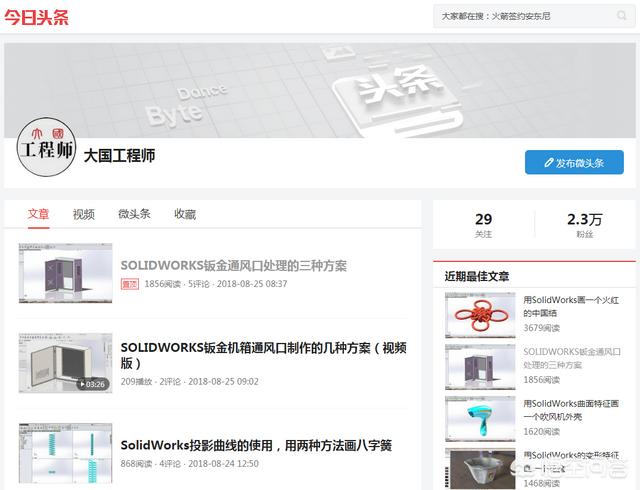Click the 1856阅读 count under pinned article

click(x=162, y=284)
